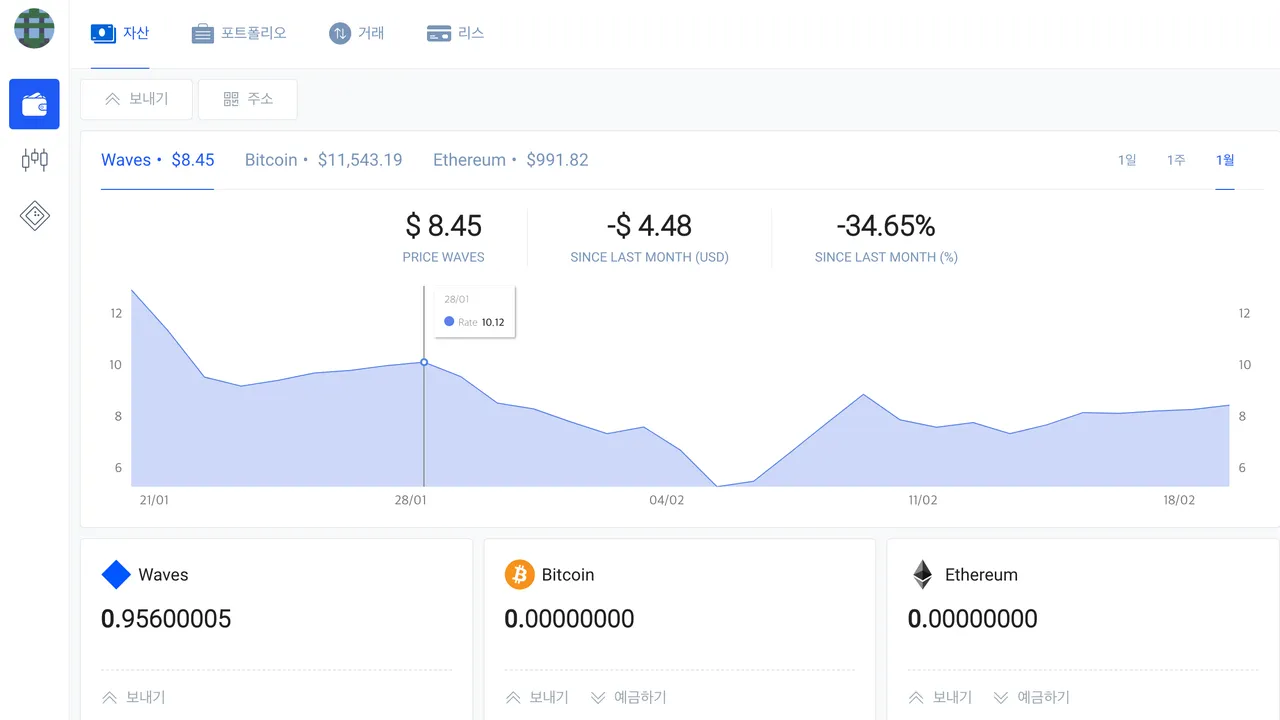Click the top 보내기 button

(136, 99)
